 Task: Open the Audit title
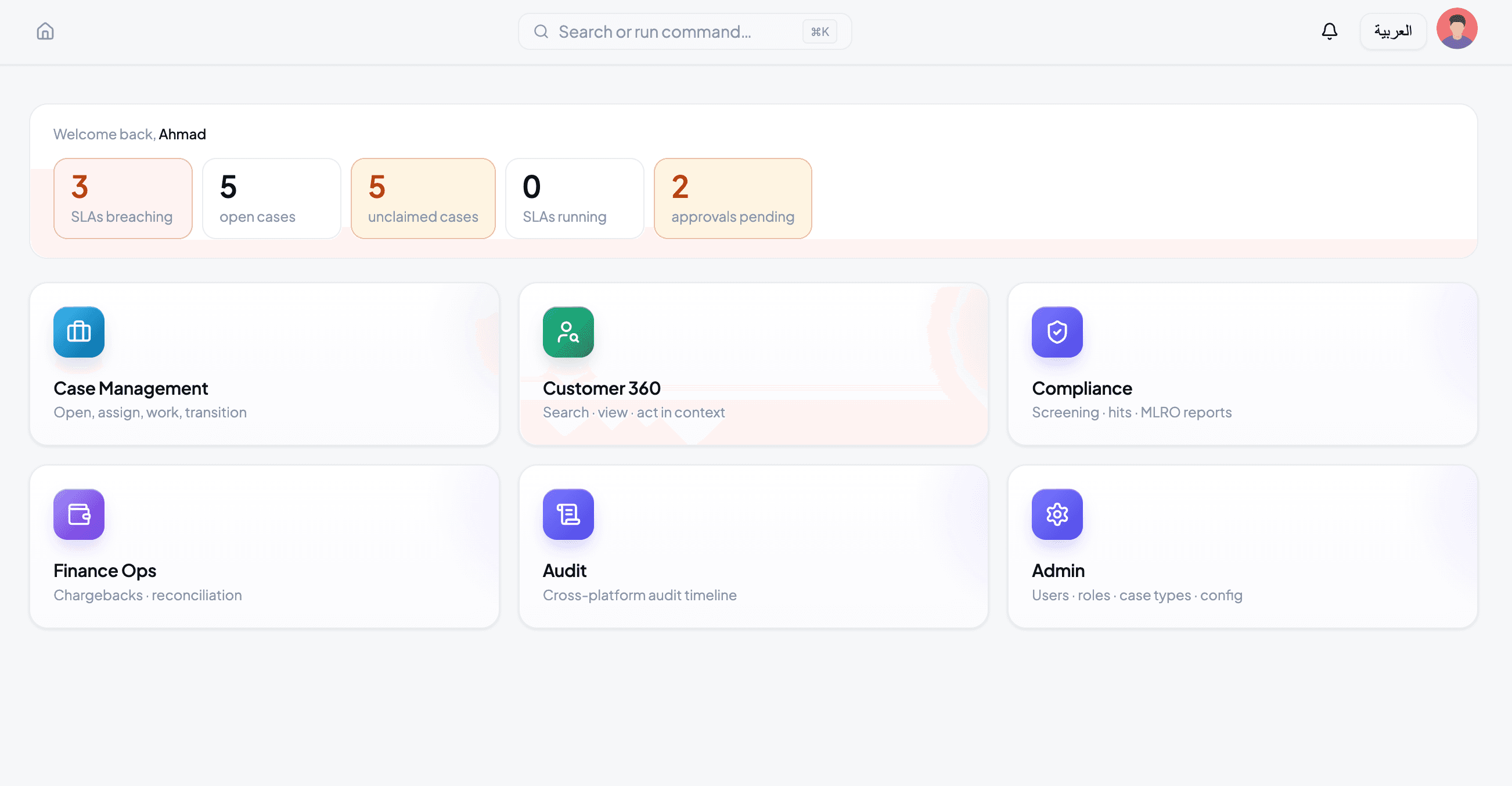pyautogui.click(x=564, y=571)
